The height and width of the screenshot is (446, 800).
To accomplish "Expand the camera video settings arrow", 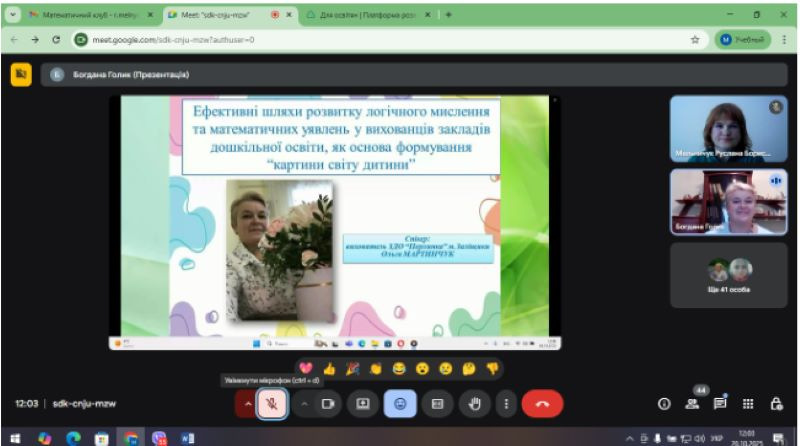I will [303, 404].
